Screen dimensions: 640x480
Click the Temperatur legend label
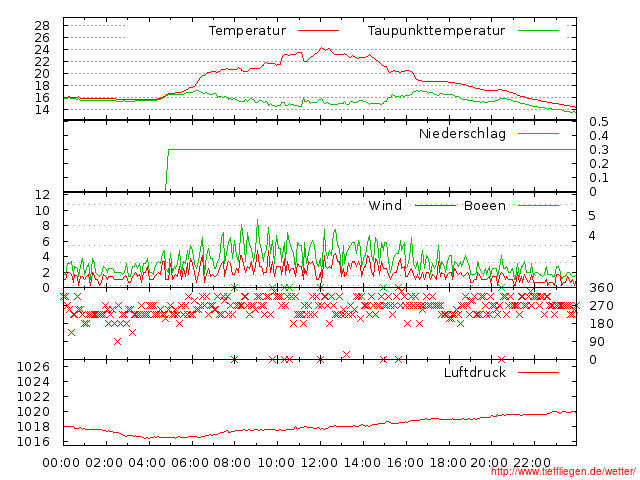click(x=247, y=31)
